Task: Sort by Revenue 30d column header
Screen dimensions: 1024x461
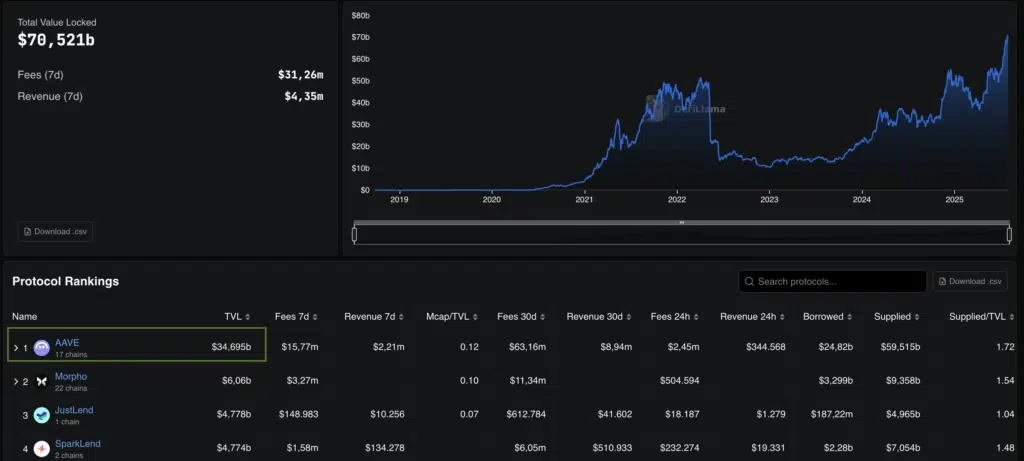Action: point(598,317)
